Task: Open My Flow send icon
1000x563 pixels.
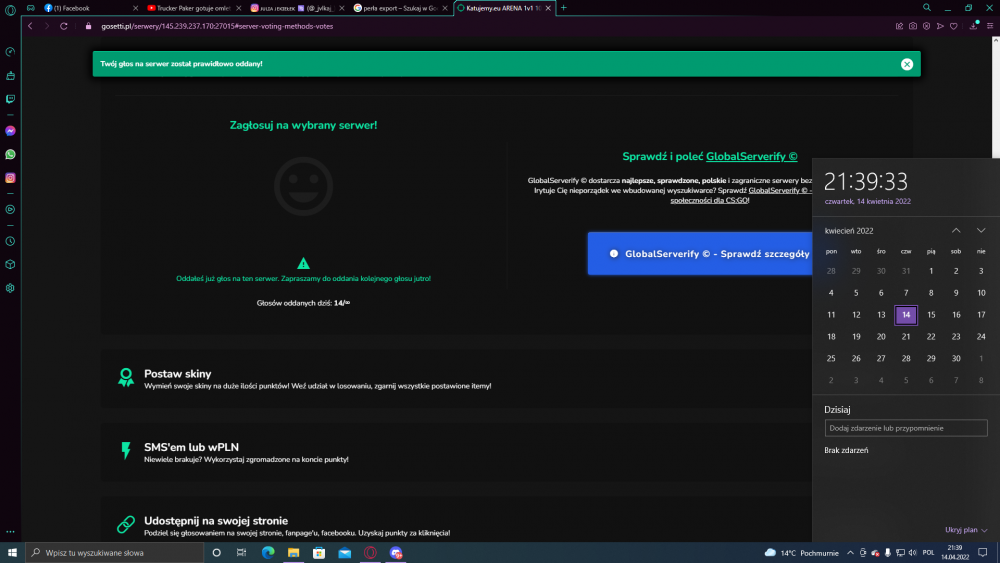Action: (940, 26)
